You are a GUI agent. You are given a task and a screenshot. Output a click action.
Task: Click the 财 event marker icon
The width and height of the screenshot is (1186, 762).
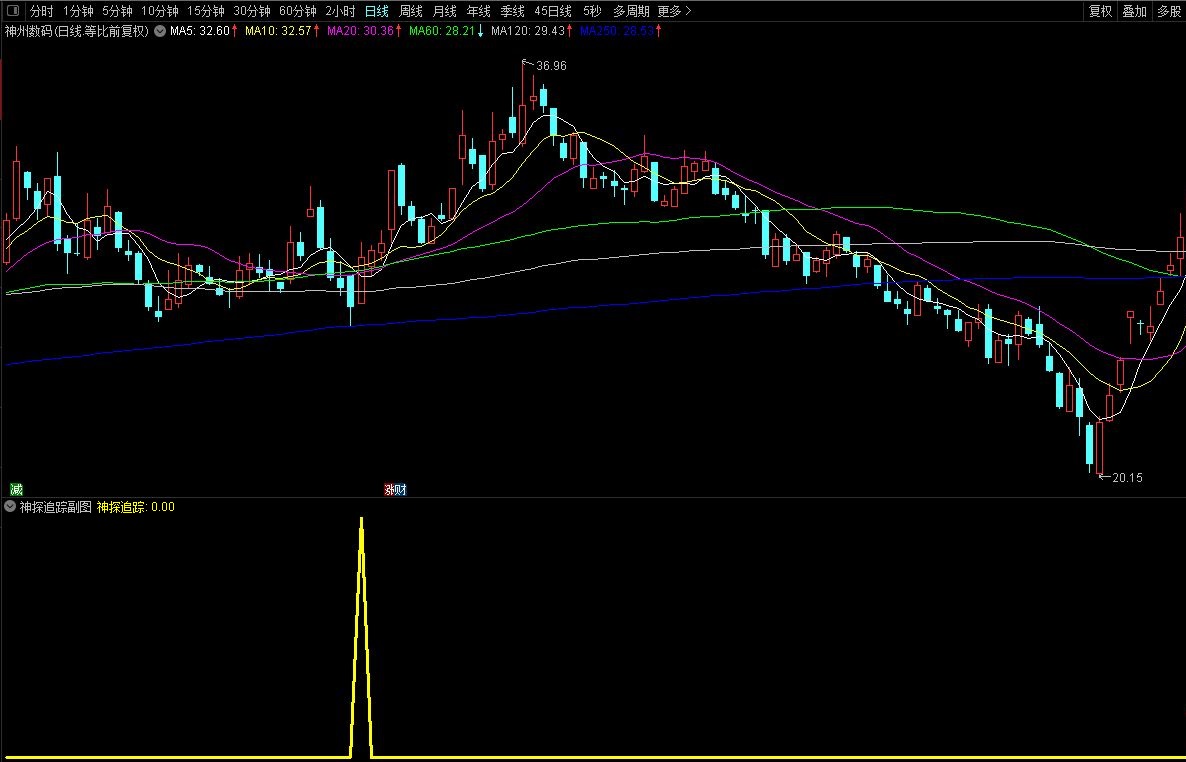(x=401, y=490)
